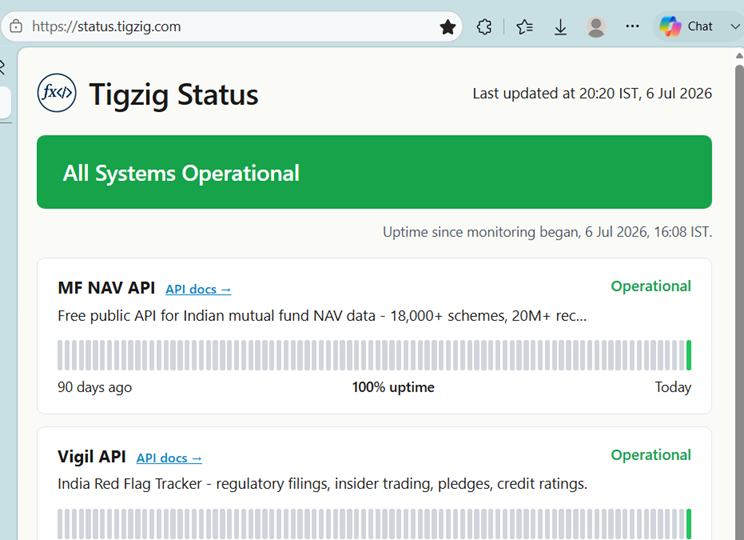Click the Today label under MF NAV bars
This screenshot has width=744, height=540.
tap(673, 387)
